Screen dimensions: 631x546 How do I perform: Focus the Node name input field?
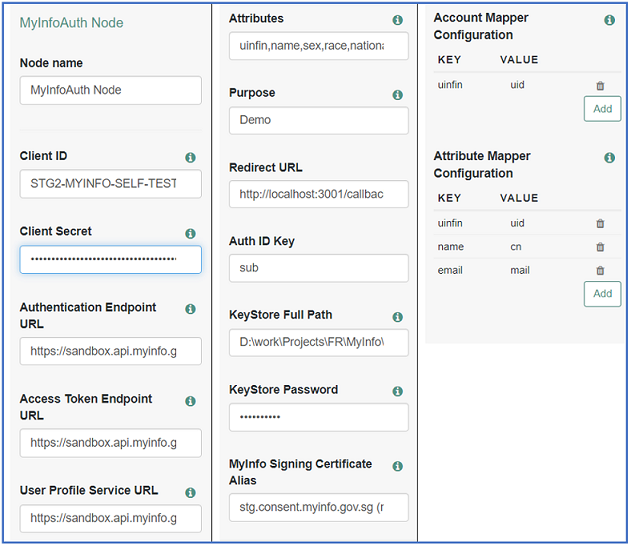(x=110, y=90)
